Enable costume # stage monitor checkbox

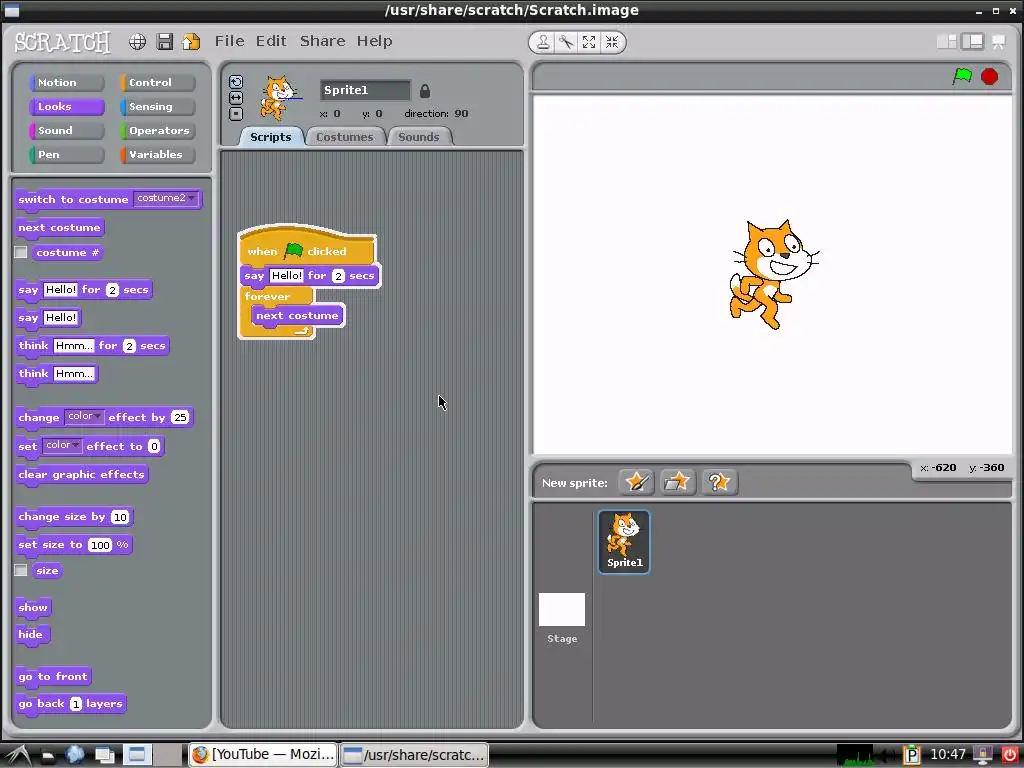click(21, 252)
